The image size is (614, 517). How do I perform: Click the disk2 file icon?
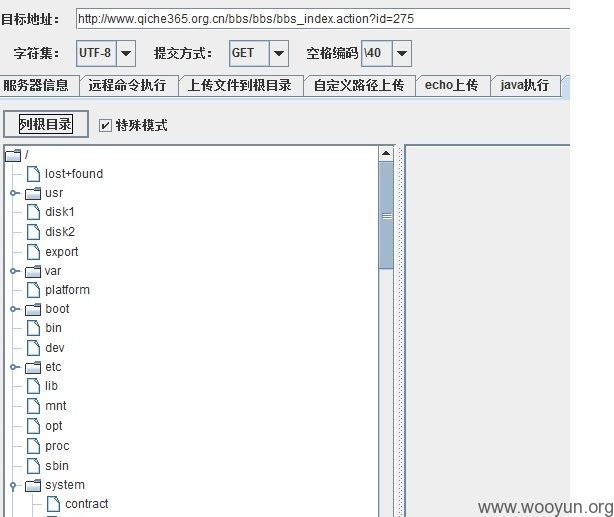pos(33,232)
